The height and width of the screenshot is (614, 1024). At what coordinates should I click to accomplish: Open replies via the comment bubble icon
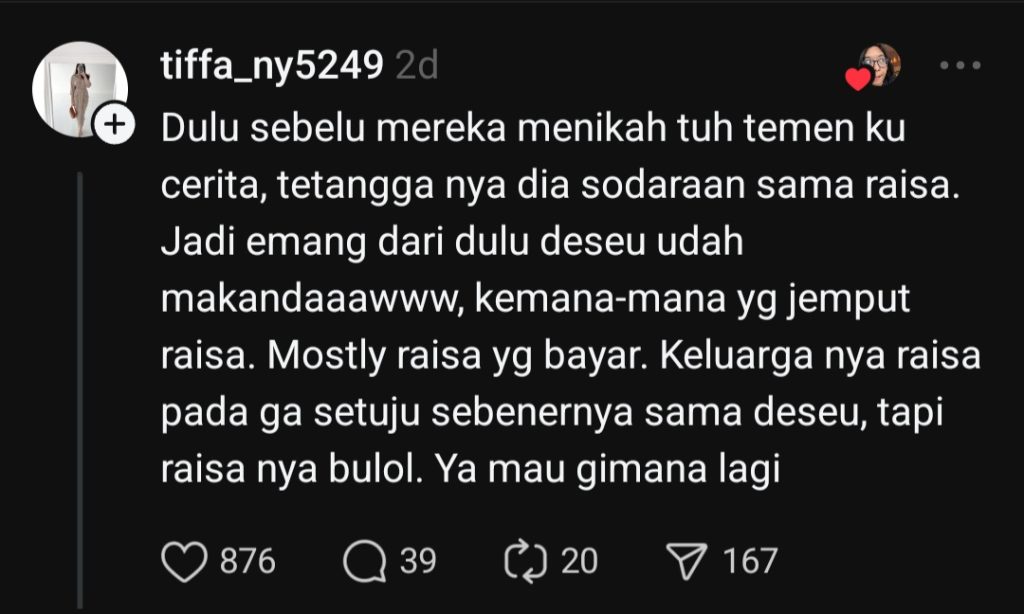364,562
